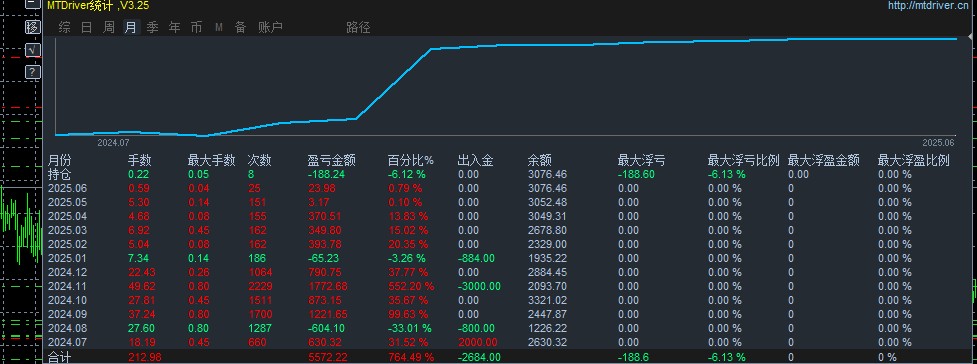Click the 552.20 % percentage cell
Viewport: 977px width, 364px height.
coord(411,286)
